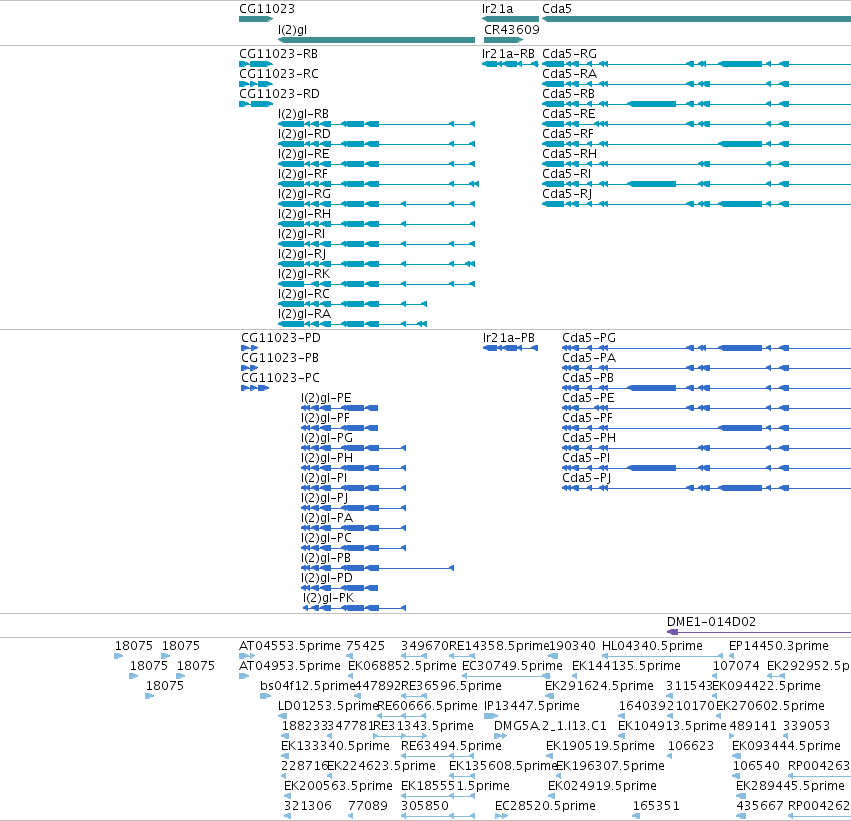The height and width of the screenshot is (821, 851).
Task: Select transcript l(2)gl-RI
Action: pos(376,244)
